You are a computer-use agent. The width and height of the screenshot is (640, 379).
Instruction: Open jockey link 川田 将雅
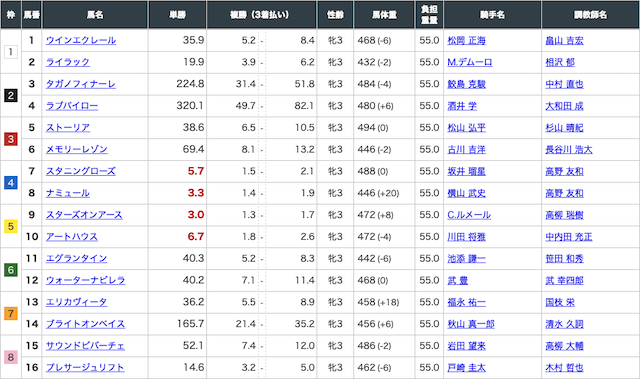pyautogui.click(x=467, y=237)
